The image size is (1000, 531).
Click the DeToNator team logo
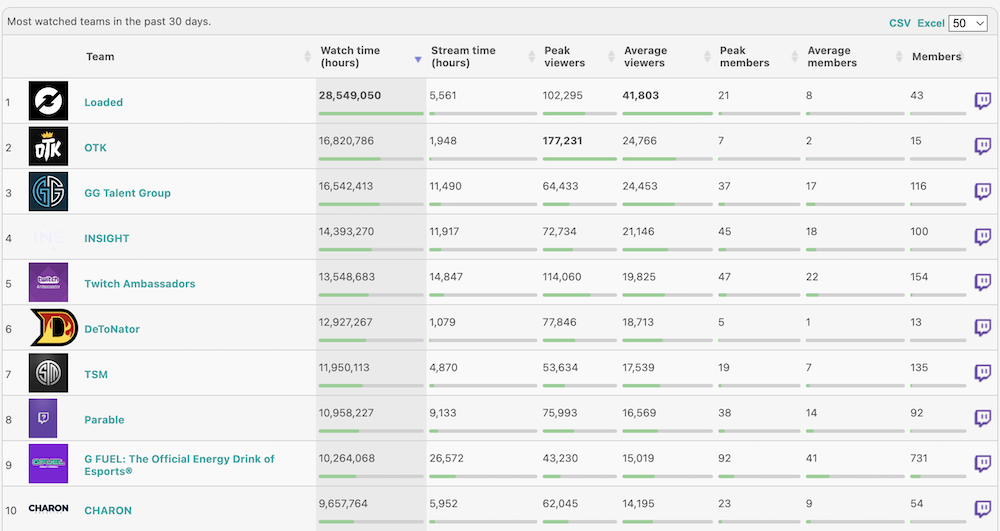coord(48,328)
